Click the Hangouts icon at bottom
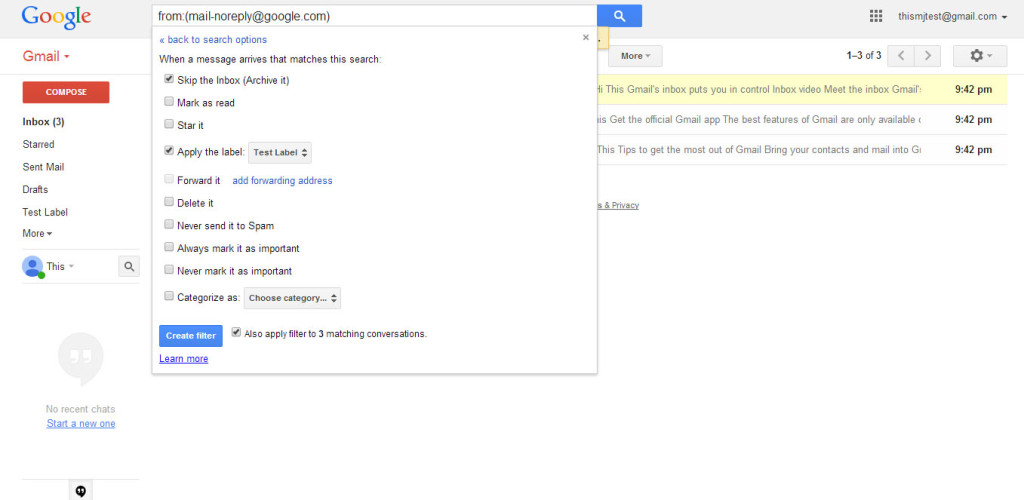1024x500 pixels. point(81,491)
